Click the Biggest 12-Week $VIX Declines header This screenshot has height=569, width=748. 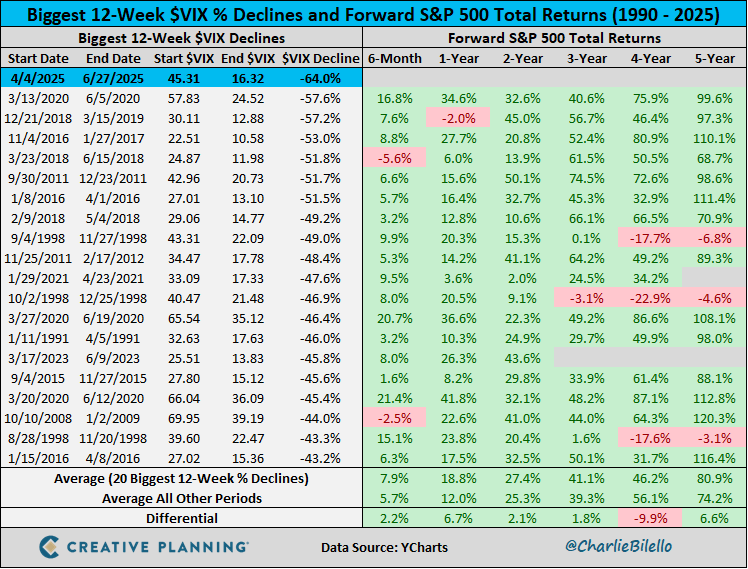(182, 38)
